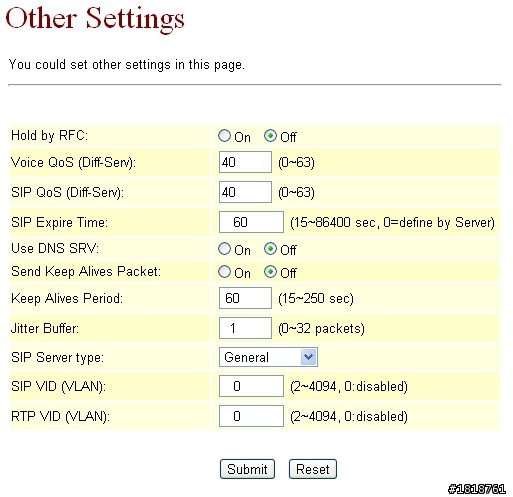
Task: Submit the other settings form
Action: [x=247, y=469]
